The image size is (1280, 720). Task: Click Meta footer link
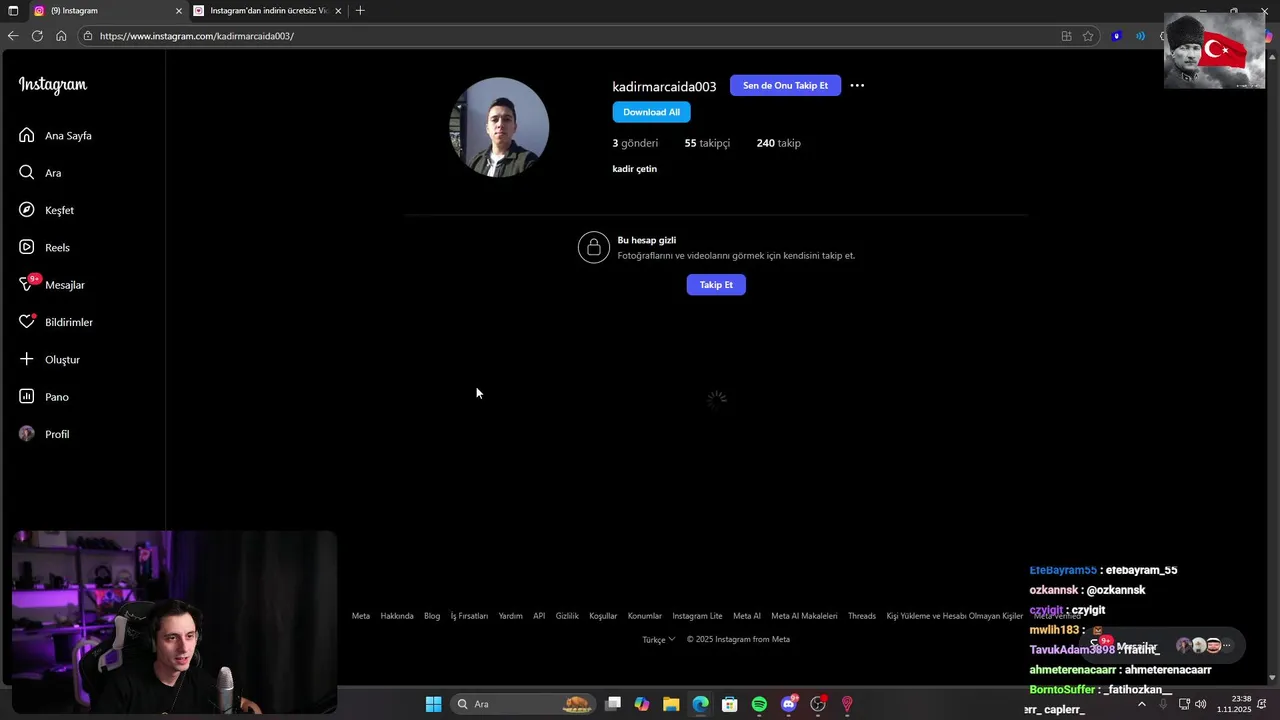coord(361,616)
